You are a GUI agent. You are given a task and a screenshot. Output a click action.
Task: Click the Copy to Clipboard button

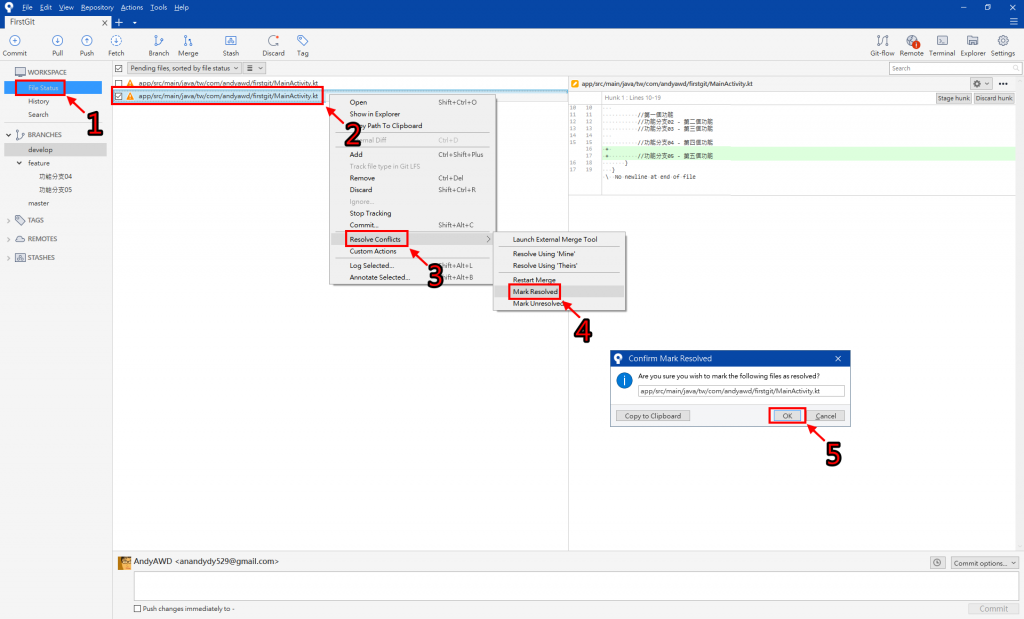[x=652, y=416]
